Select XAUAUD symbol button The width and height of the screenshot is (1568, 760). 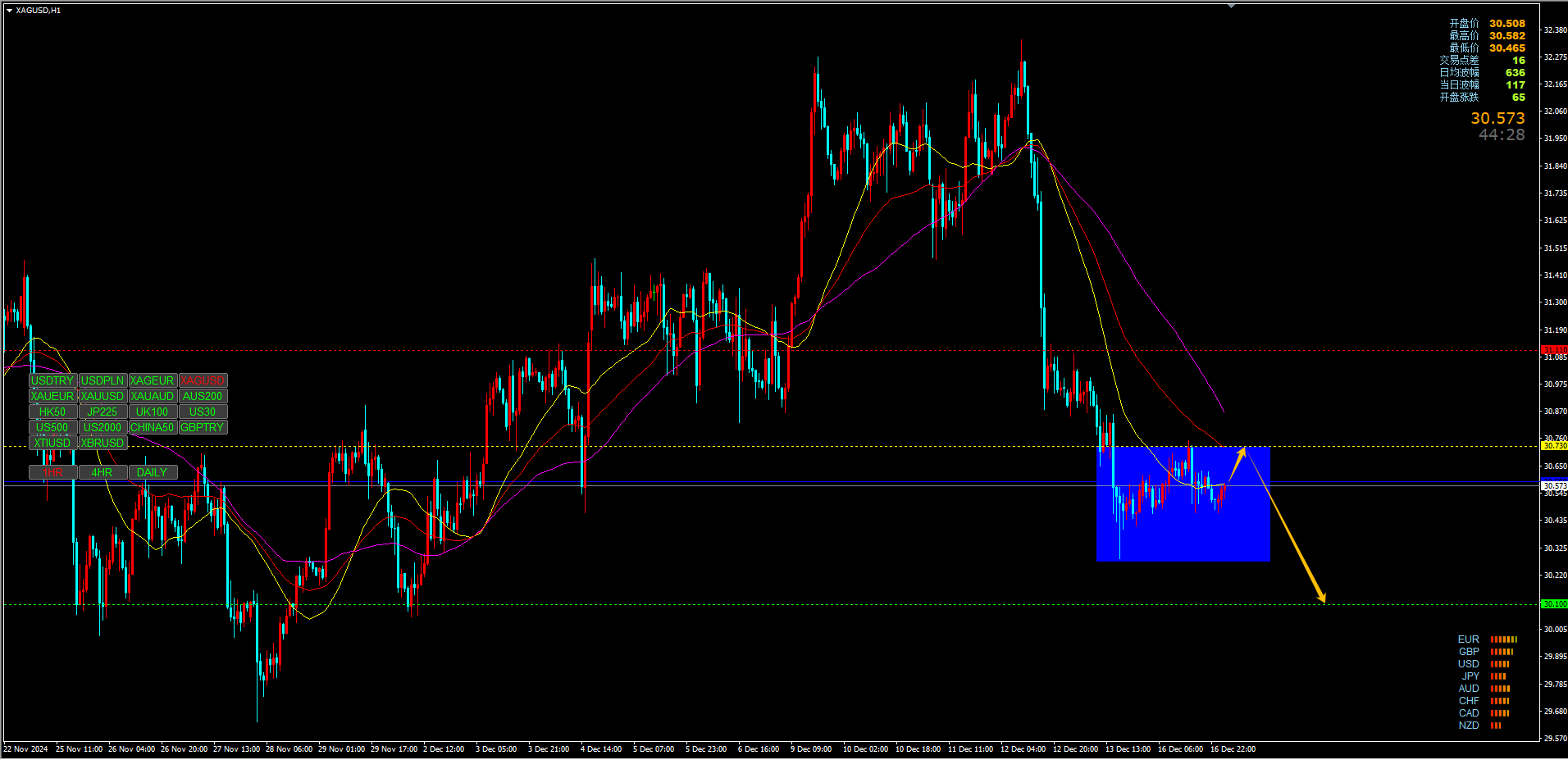coord(153,396)
